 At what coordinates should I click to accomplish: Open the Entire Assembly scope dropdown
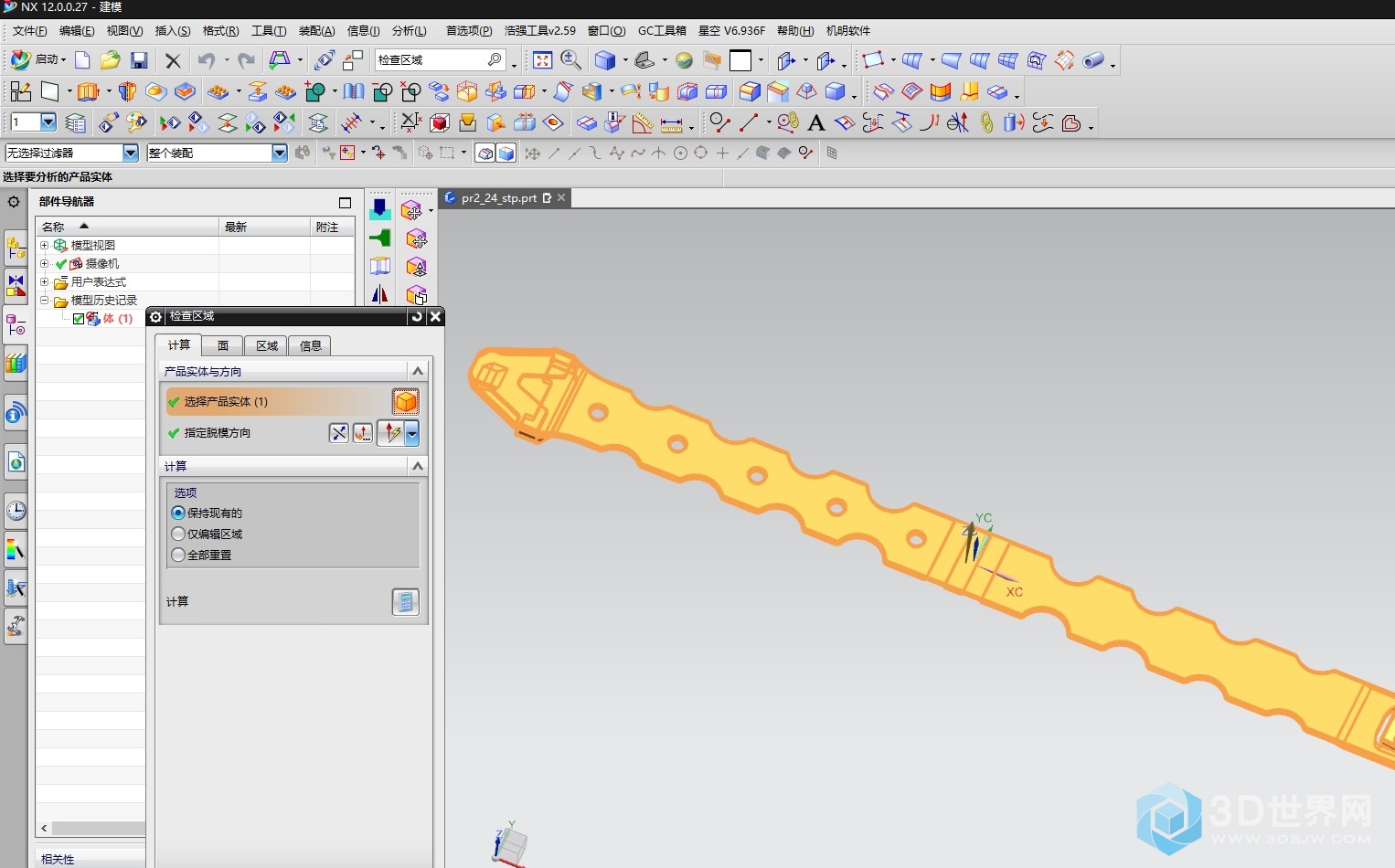[280, 153]
